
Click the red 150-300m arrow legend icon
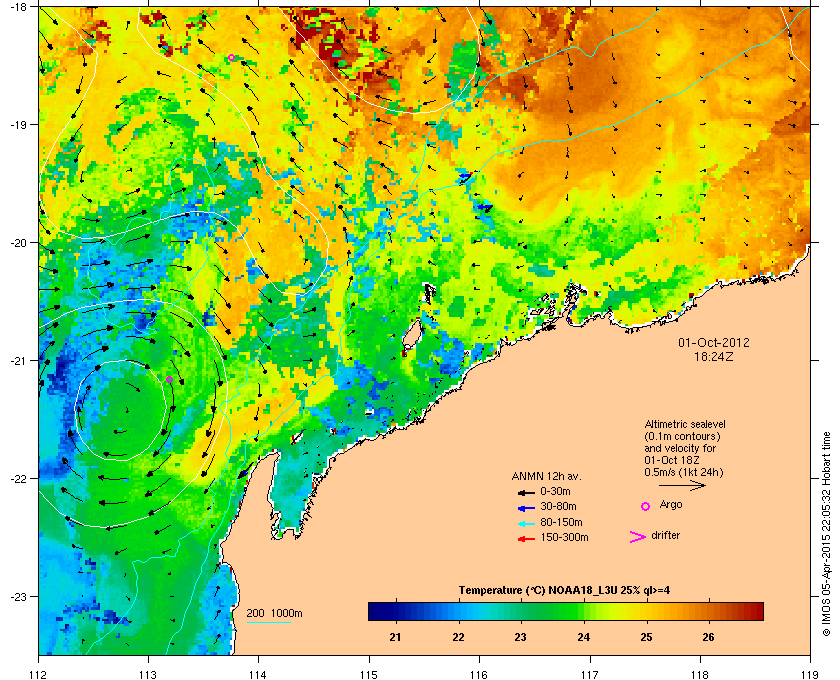[526, 539]
